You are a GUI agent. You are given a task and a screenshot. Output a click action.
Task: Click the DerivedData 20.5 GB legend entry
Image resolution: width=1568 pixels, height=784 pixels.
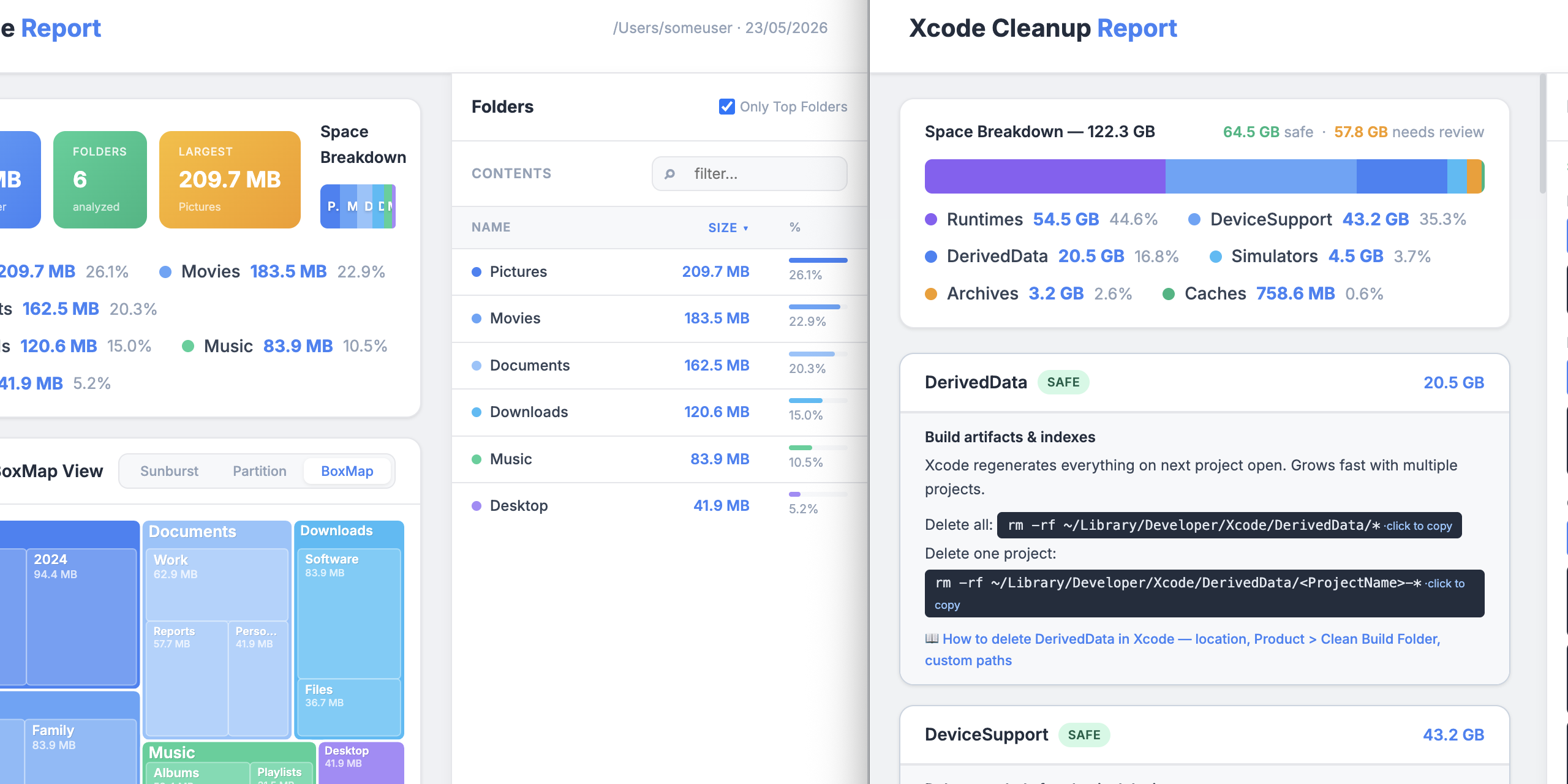pos(1052,256)
